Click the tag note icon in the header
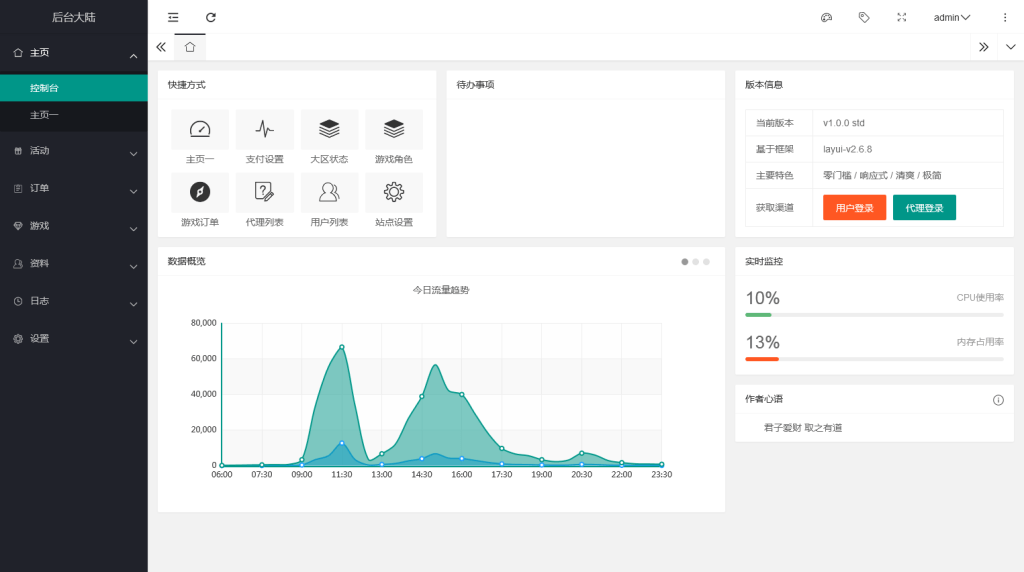Image resolution: width=1024 pixels, height=572 pixels. click(864, 18)
